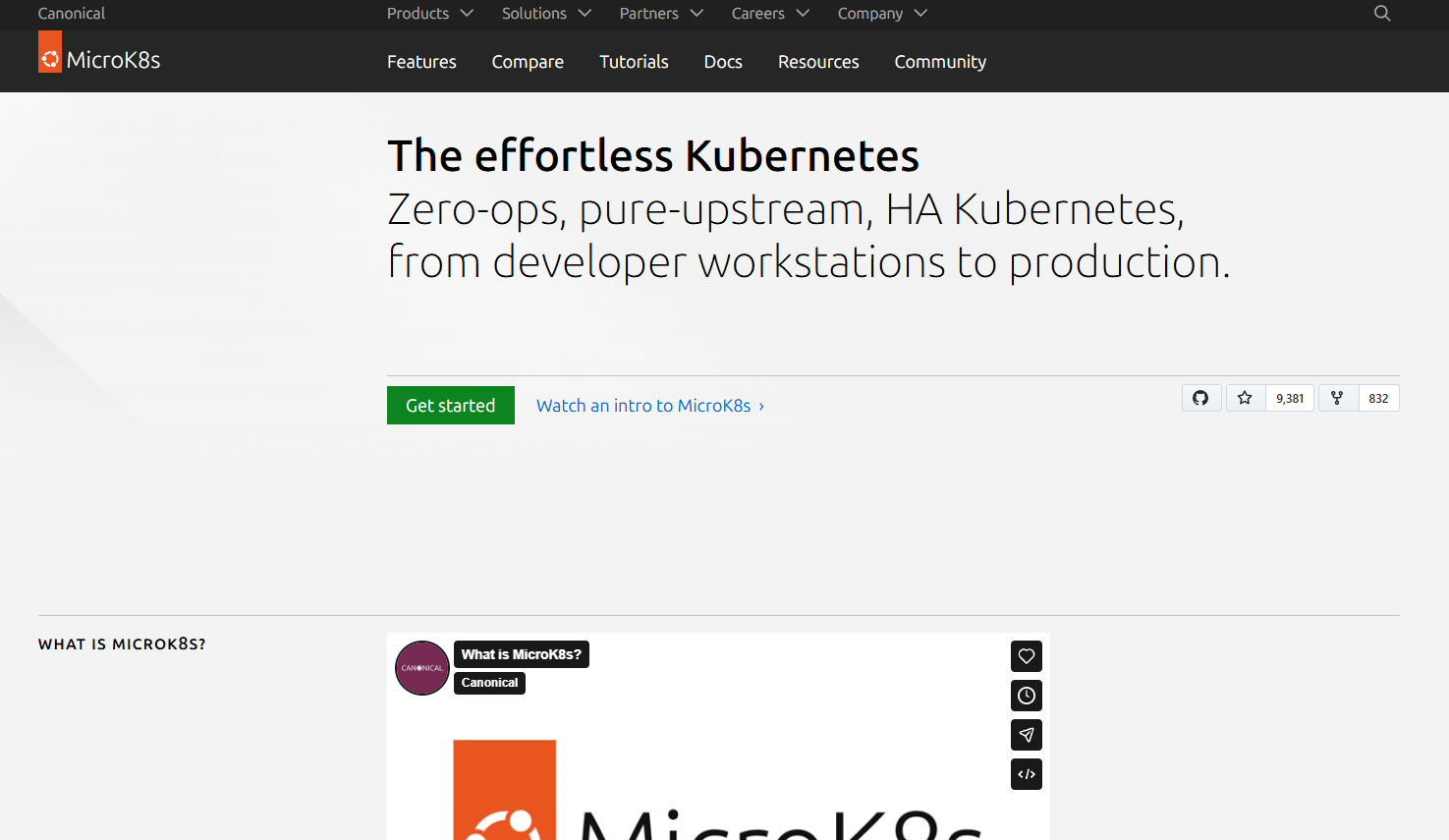
Task: Open the Careers dropdown menu
Action: (770, 14)
